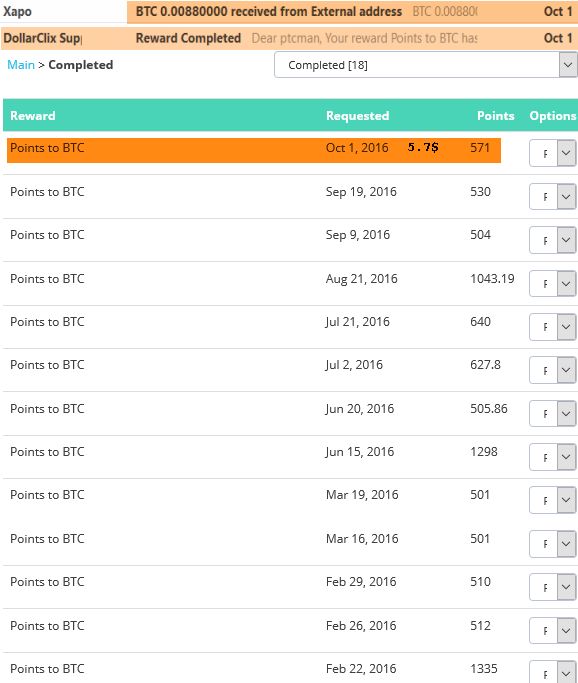Open options dropdown for Jul 2, 2016 reward
Screen dimensions: 578x683
[553, 370]
